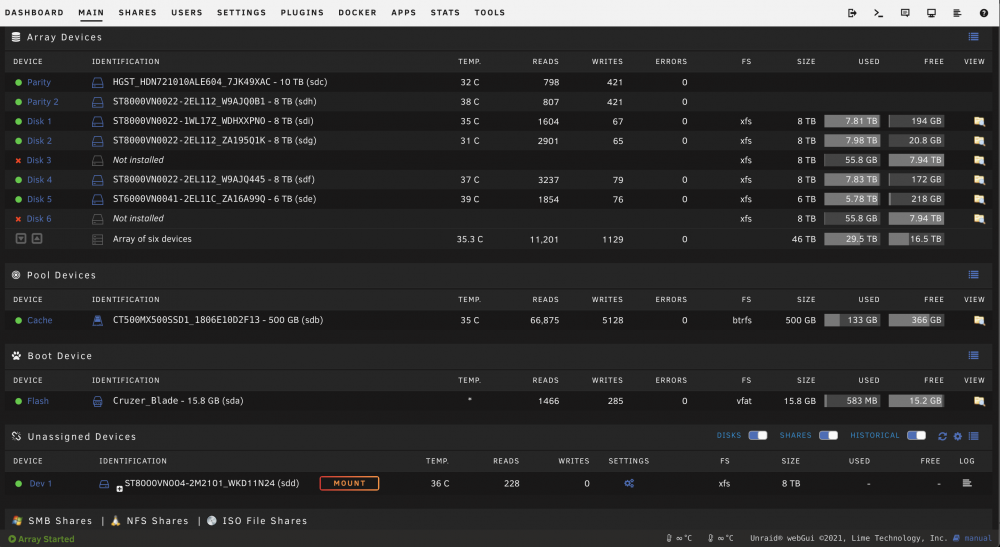Click the MOUNT button for Dev 1

(349, 483)
